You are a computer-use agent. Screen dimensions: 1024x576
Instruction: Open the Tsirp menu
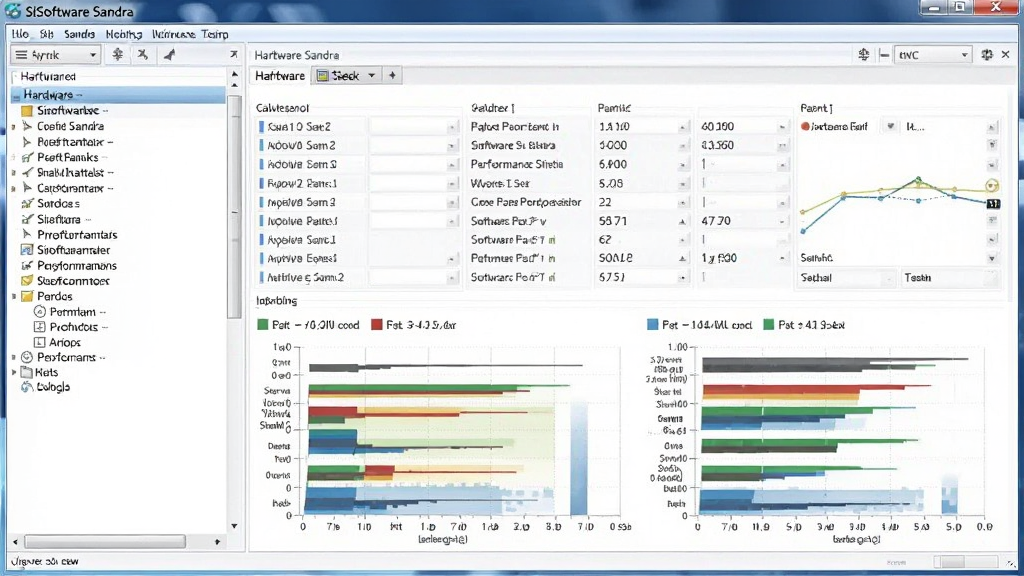pos(215,34)
